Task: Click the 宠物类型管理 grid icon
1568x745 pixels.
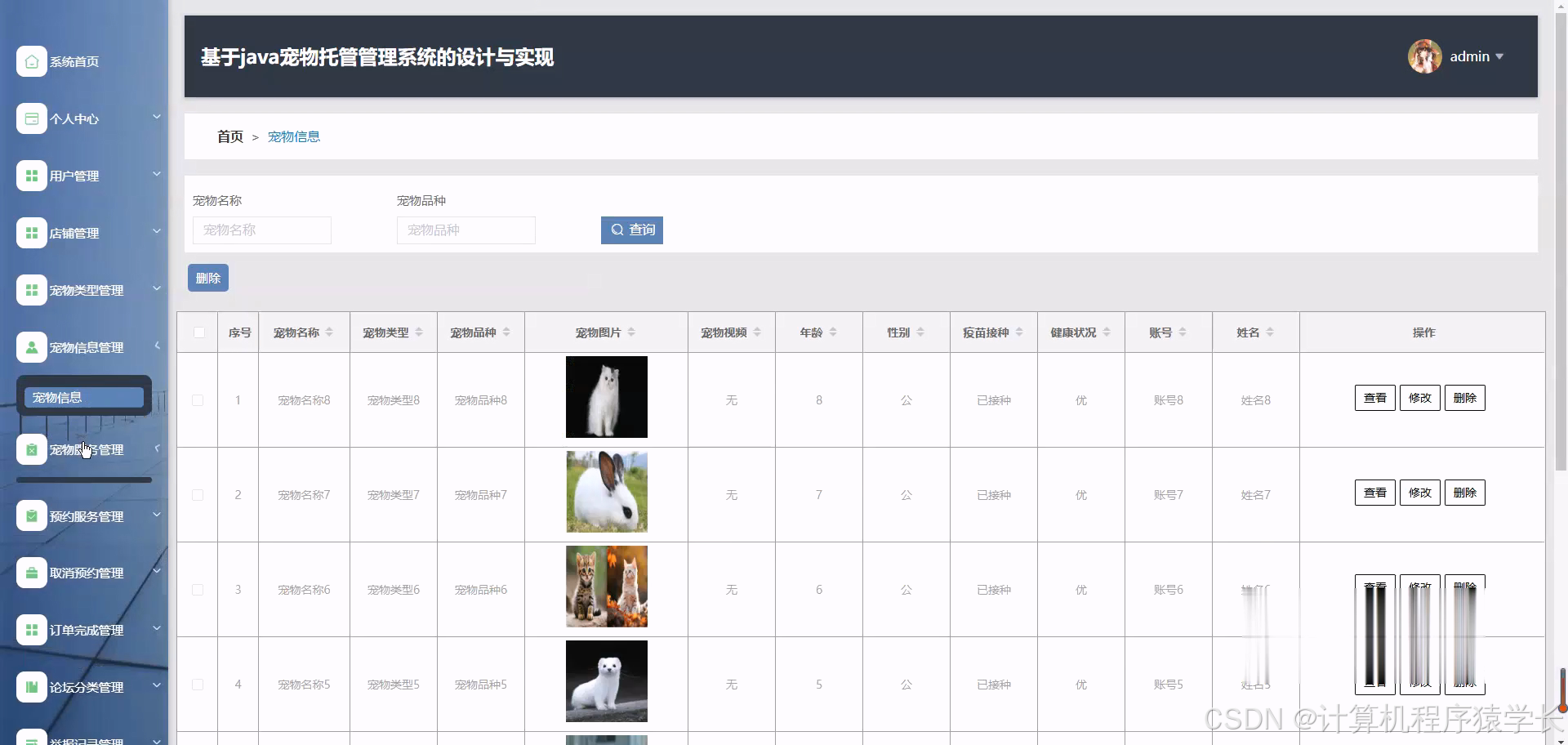Action: click(x=31, y=290)
